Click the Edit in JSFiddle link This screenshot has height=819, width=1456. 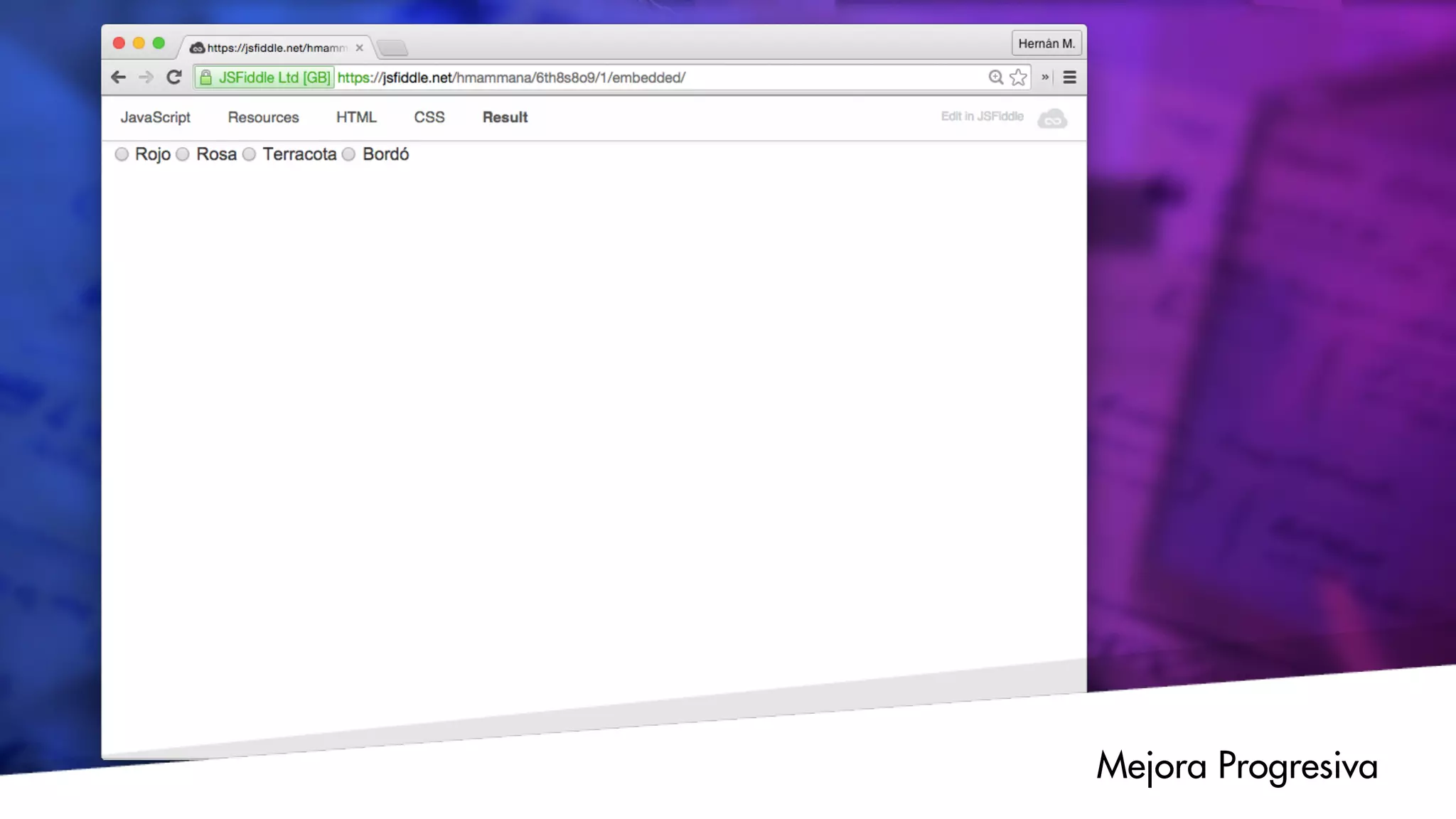[x=982, y=117]
